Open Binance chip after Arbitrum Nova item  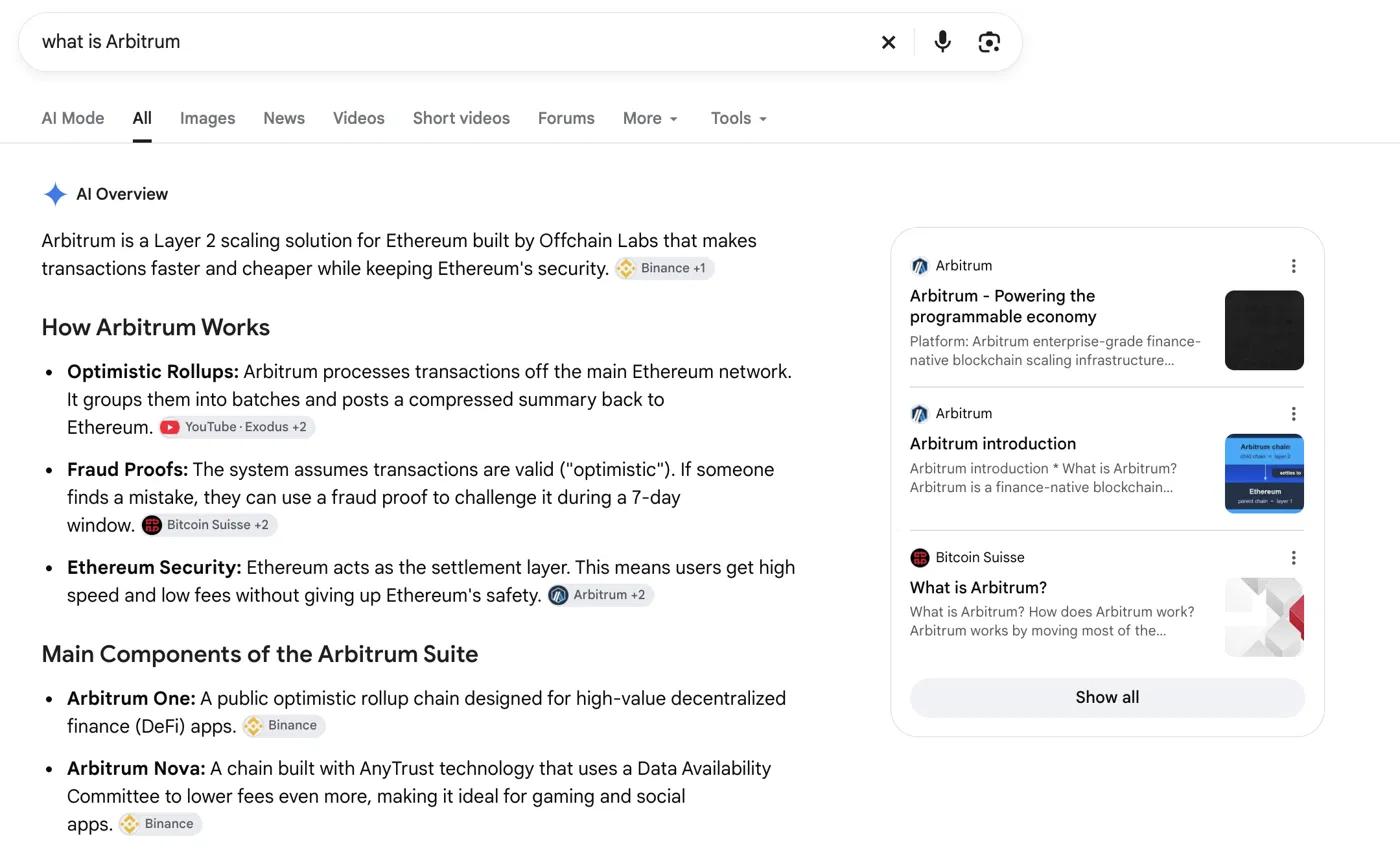[x=160, y=824]
